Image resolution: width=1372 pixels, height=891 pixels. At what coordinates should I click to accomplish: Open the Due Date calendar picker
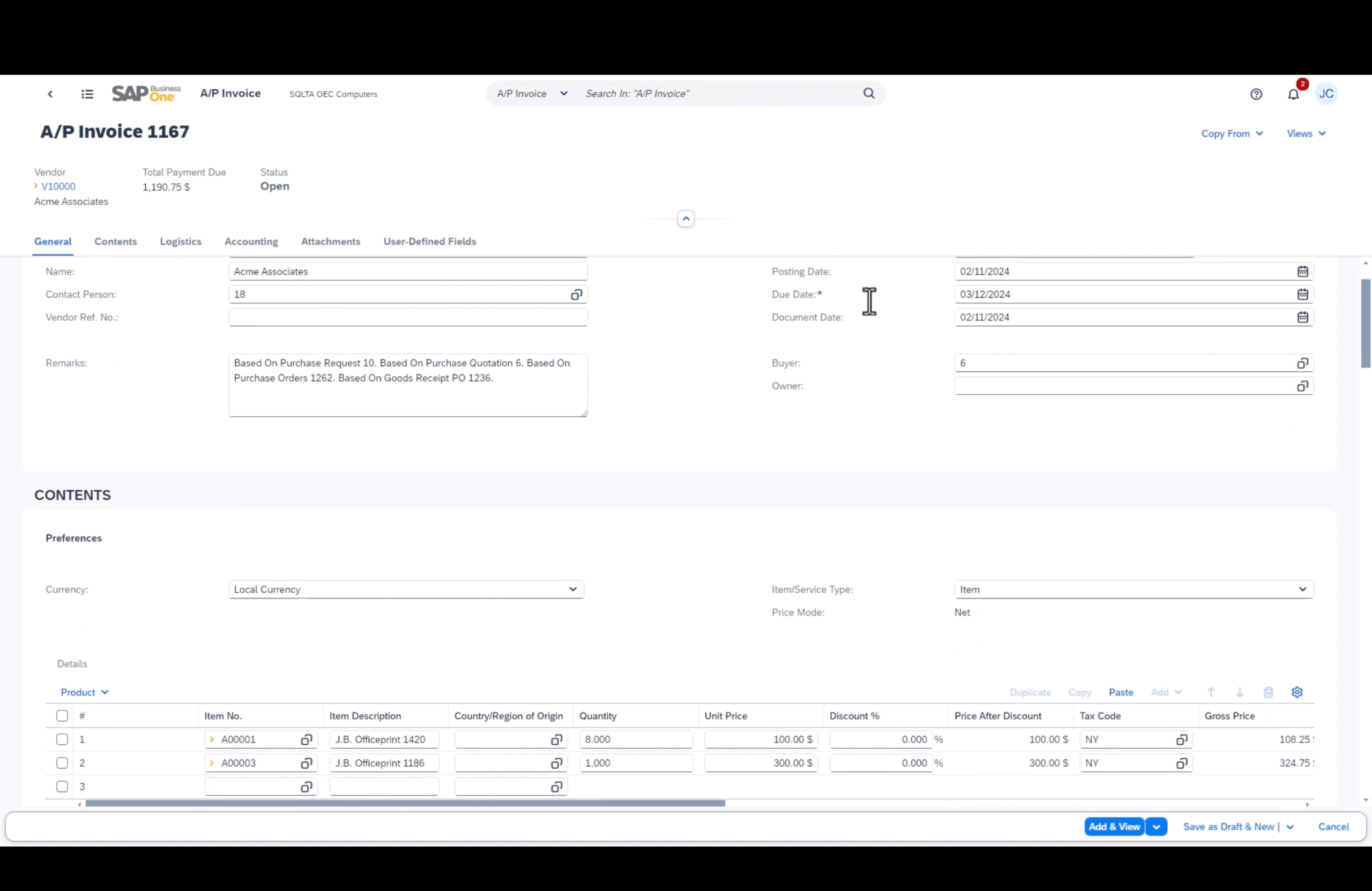(1302, 295)
